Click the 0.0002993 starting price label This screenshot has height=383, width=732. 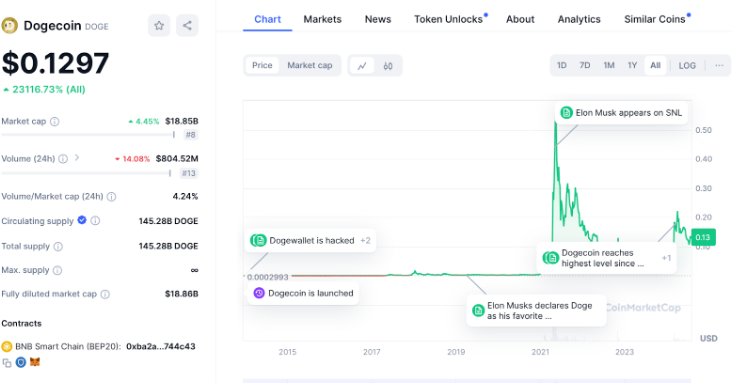click(267, 277)
